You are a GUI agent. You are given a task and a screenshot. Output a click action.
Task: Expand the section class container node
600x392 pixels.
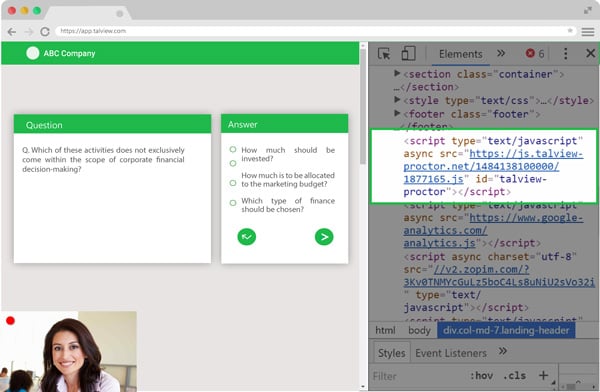pyautogui.click(x=397, y=73)
